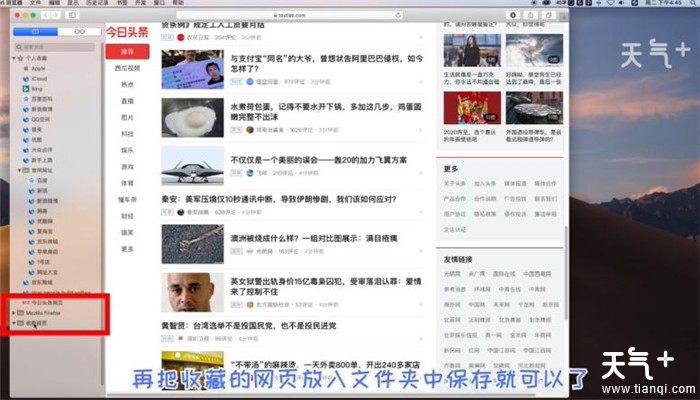The image size is (700, 400).
Task: Select the 热点 channel tab
Action: click(127, 86)
